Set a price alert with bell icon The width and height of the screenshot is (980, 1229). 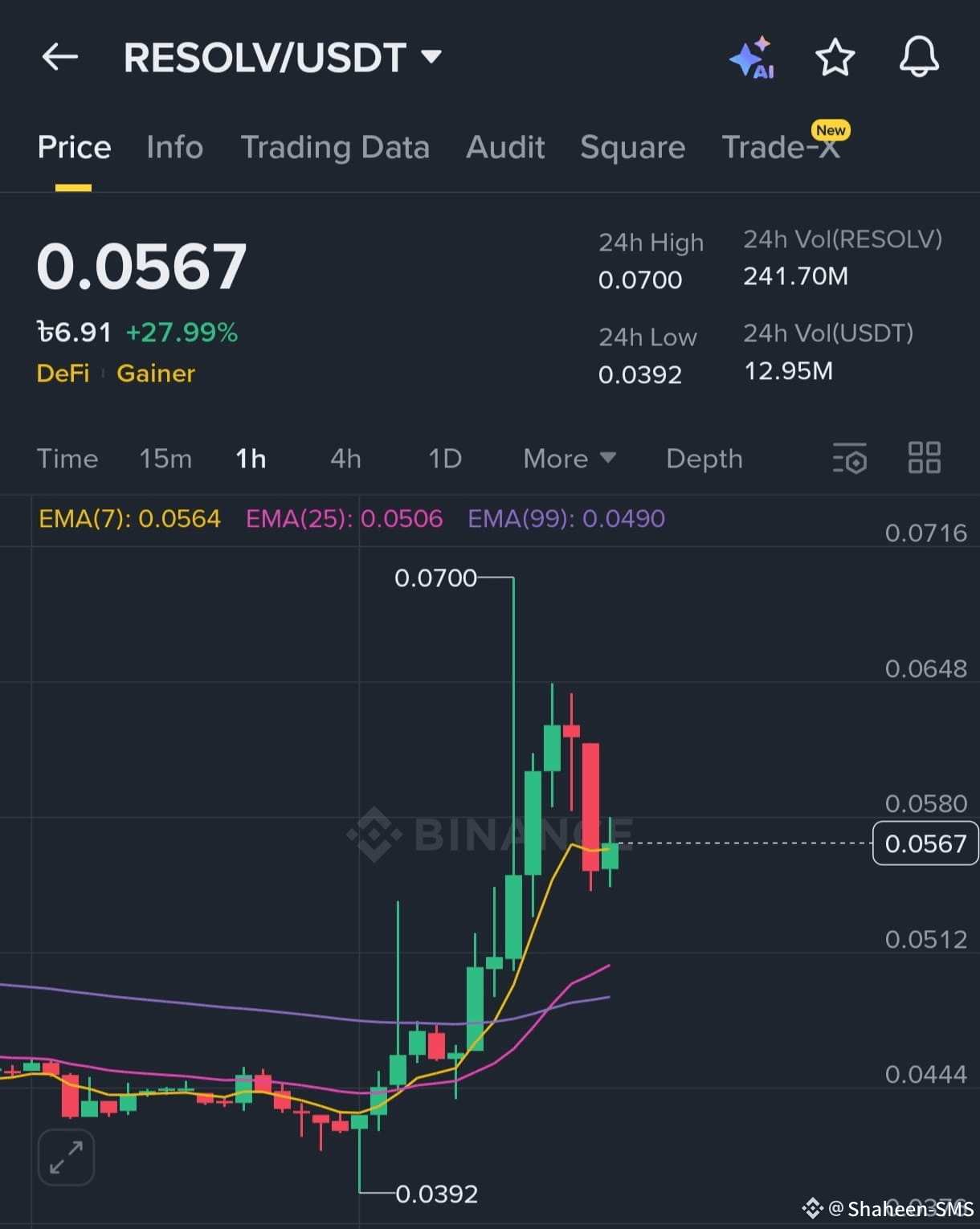(x=918, y=57)
